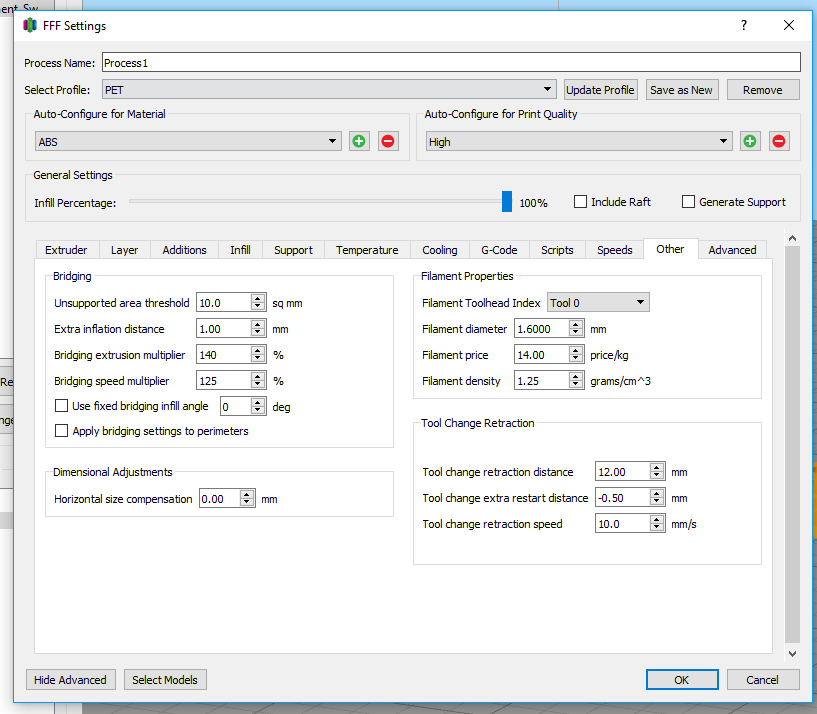Viewport: 817px width, 714px height.
Task: Increase Horizontal size compensation with up arrow
Action: point(247,495)
